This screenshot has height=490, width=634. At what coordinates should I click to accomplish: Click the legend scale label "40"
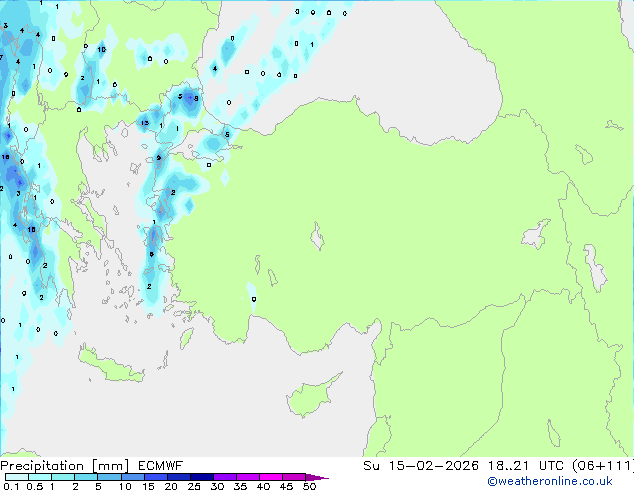[263, 486]
